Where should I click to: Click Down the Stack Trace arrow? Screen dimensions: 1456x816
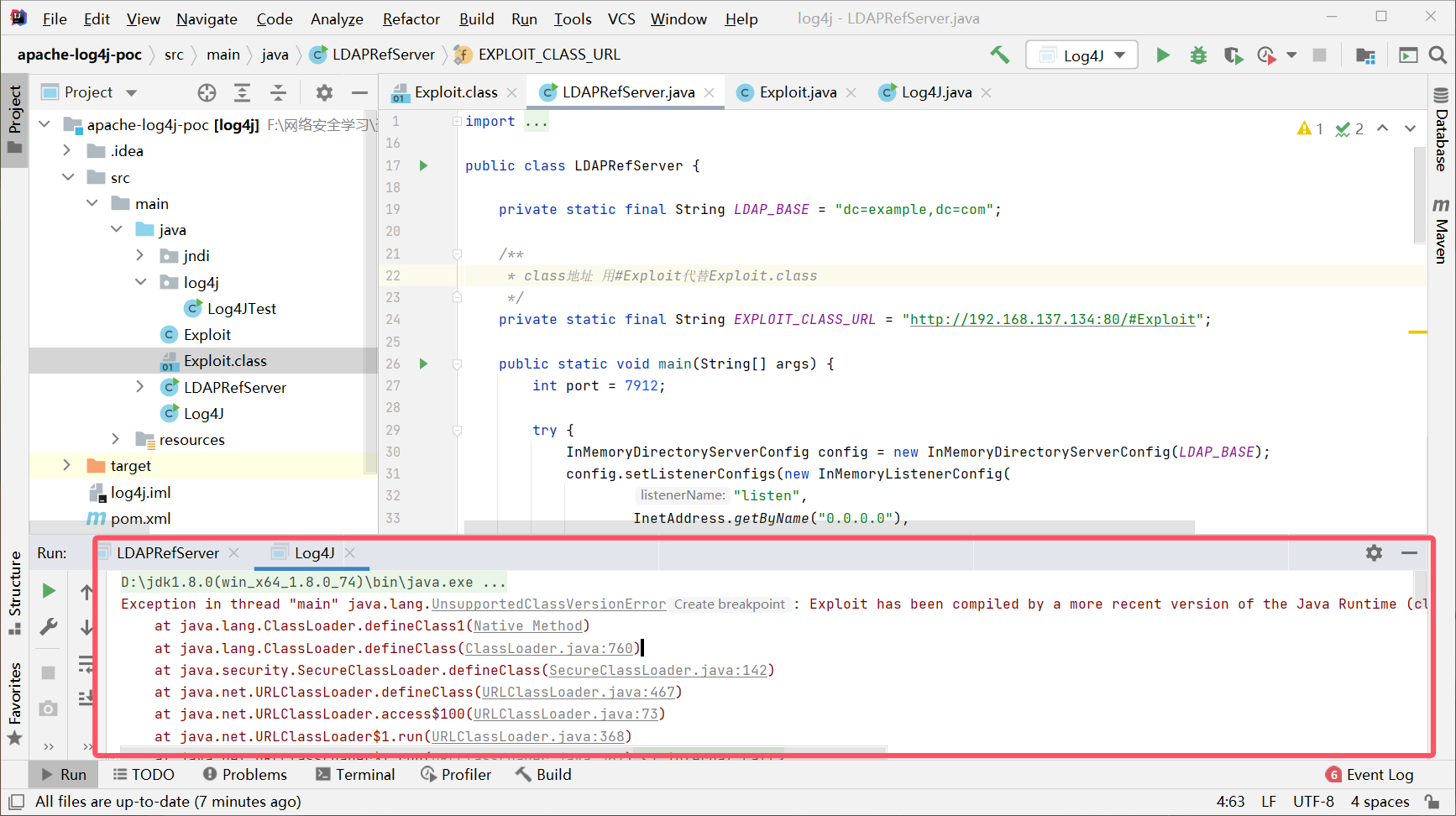(86, 628)
